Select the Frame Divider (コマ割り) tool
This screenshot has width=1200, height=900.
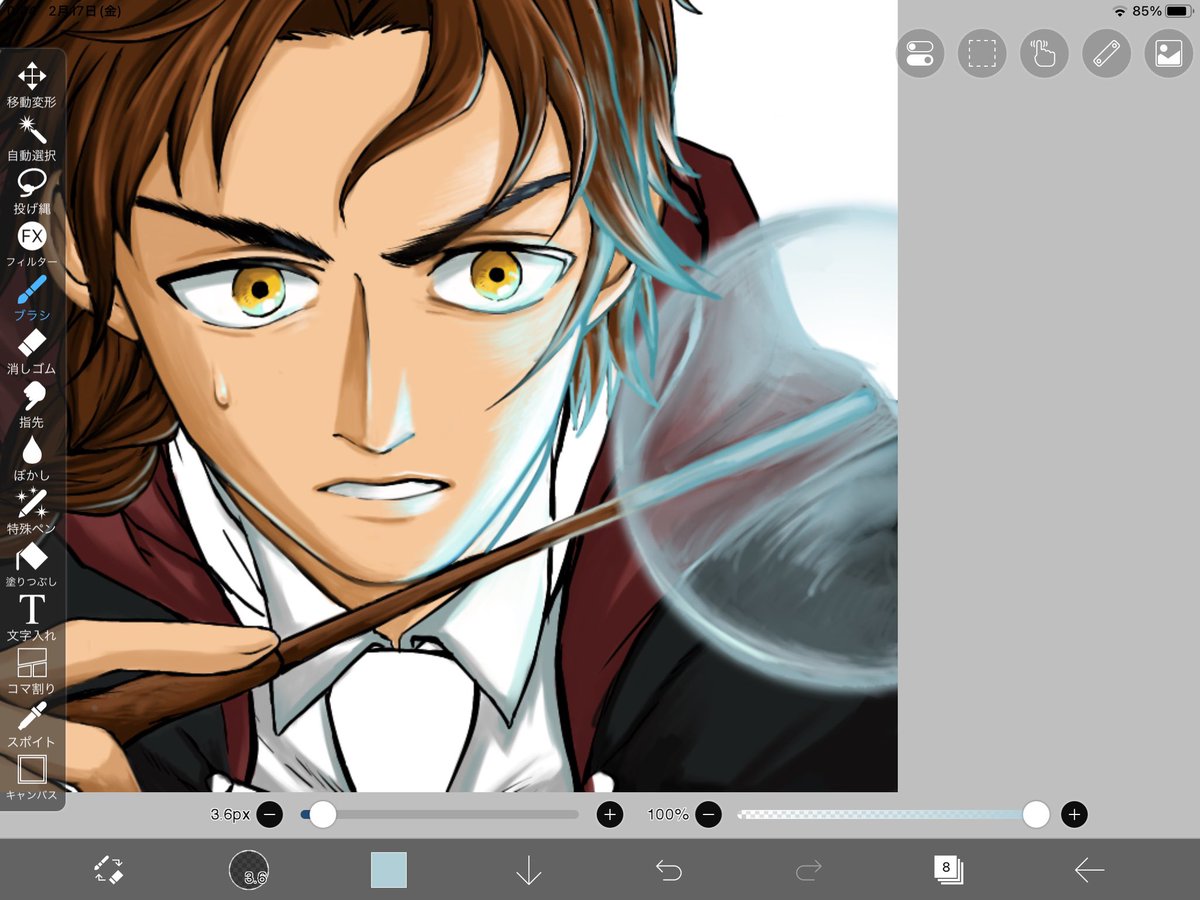32,671
